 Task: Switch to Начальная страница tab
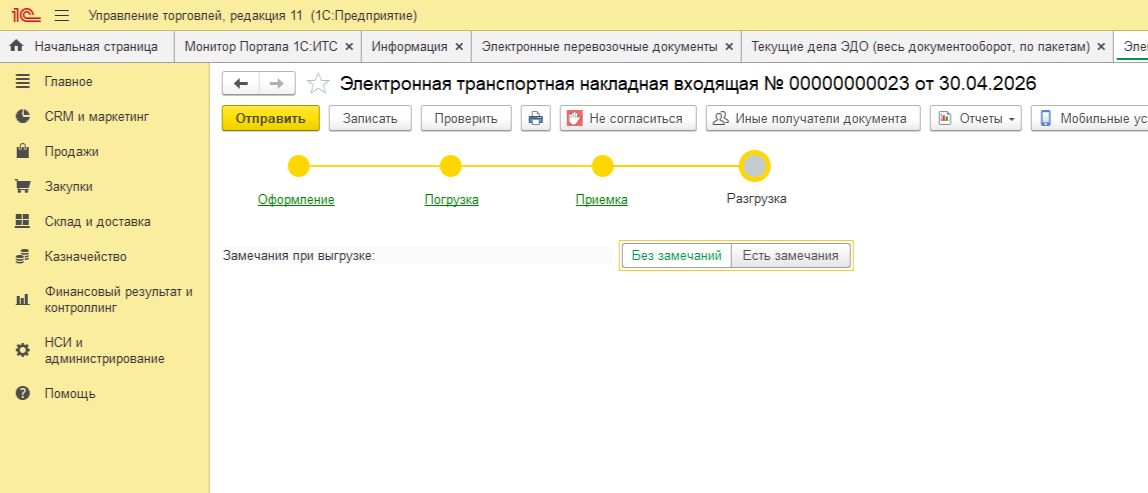tap(95, 47)
